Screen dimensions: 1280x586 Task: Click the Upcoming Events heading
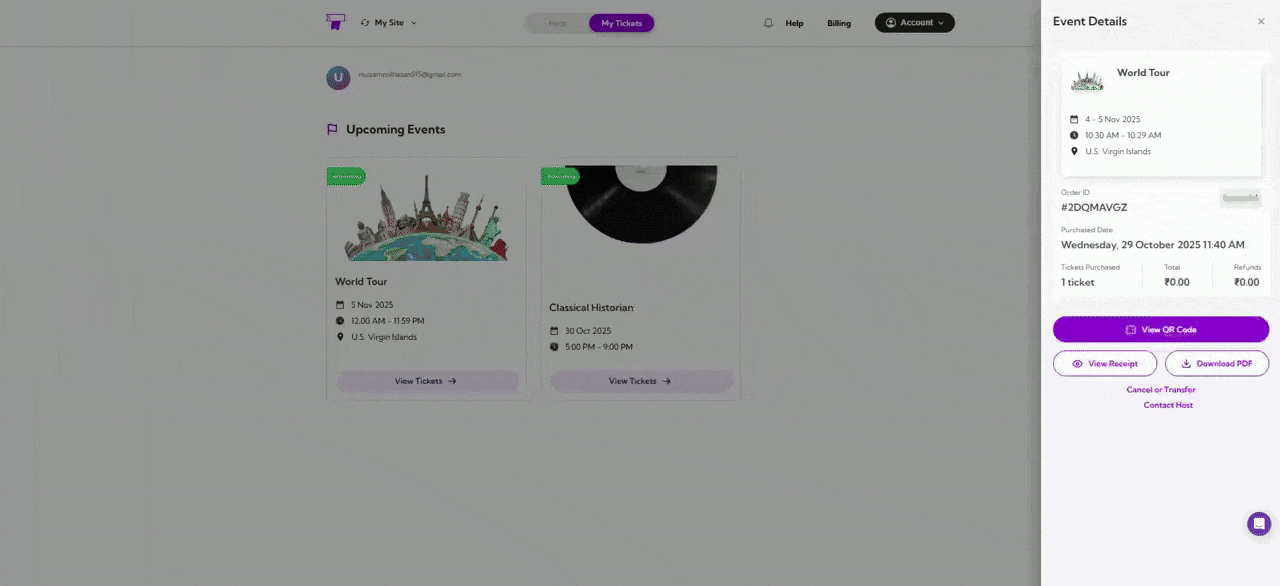click(396, 130)
